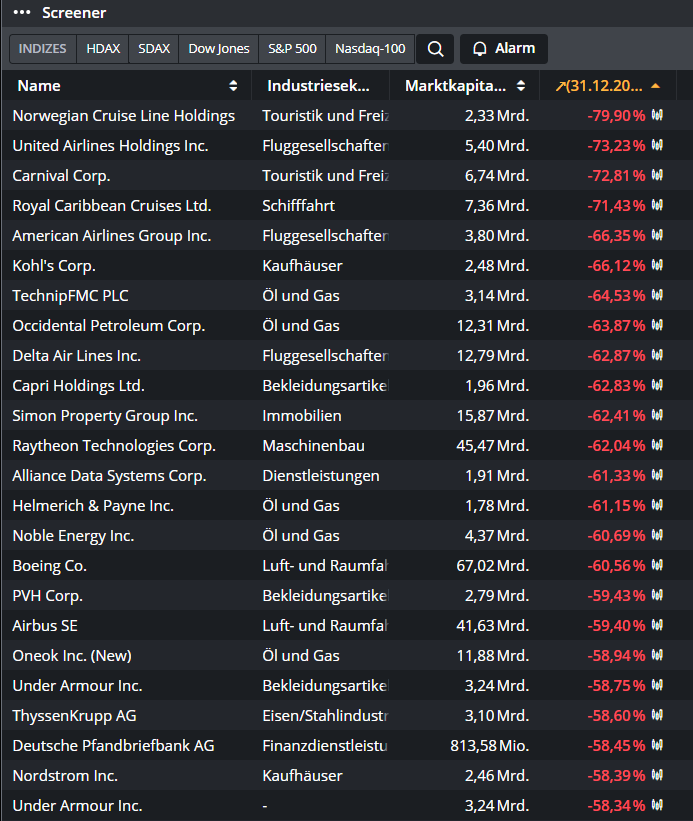Screen dimensions: 693x821
Task: Switch to the S&P 500 tab
Action: [292, 49]
